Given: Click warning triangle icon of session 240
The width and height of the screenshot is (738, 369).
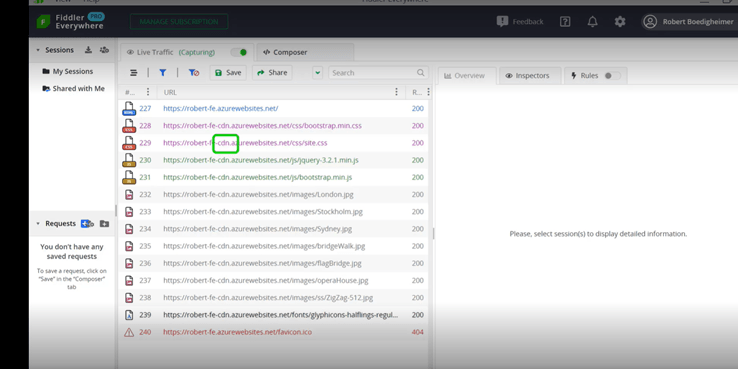Looking at the screenshot, I should coord(129,332).
